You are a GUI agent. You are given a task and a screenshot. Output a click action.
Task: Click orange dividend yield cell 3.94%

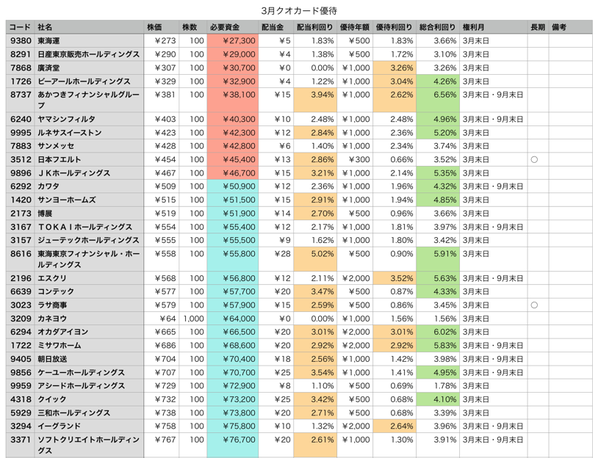click(x=315, y=100)
